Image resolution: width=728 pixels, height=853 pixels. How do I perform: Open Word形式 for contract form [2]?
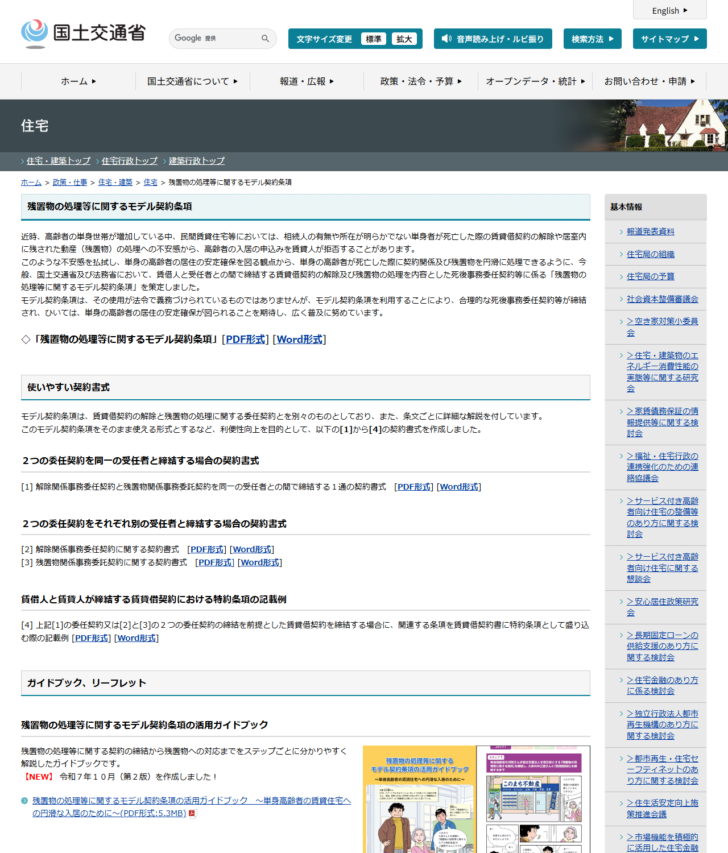pyautogui.click(x=252, y=549)
